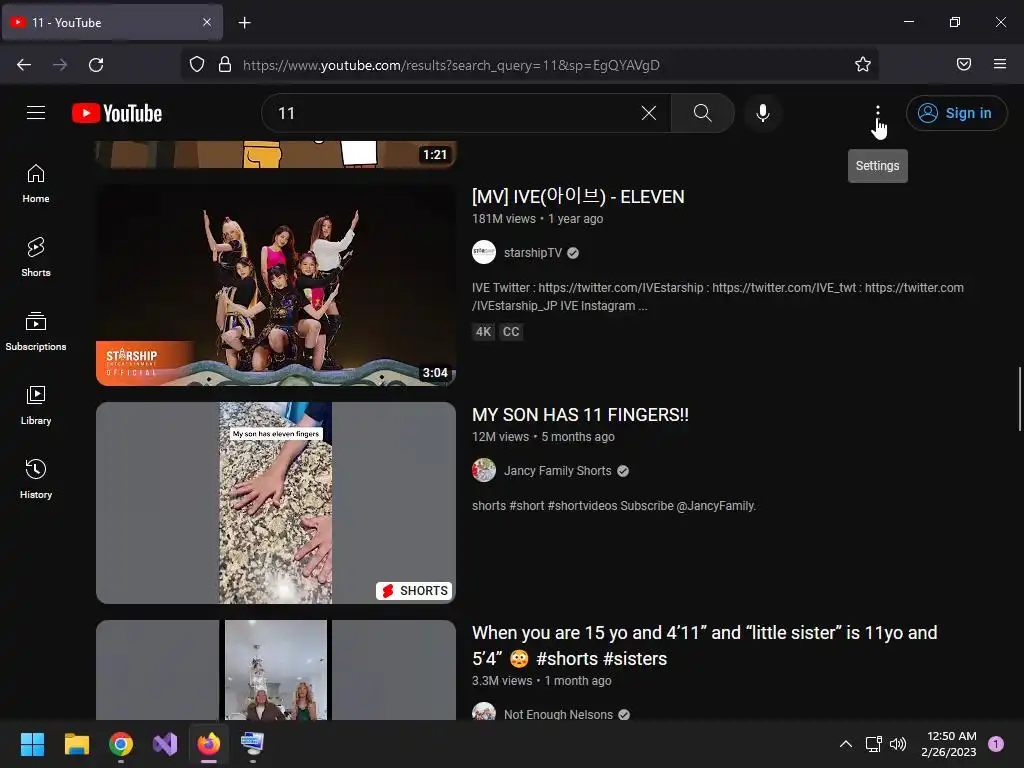Go to Home in the sidebar
The image size is (1024, 768).
click(x=36, y=184)
